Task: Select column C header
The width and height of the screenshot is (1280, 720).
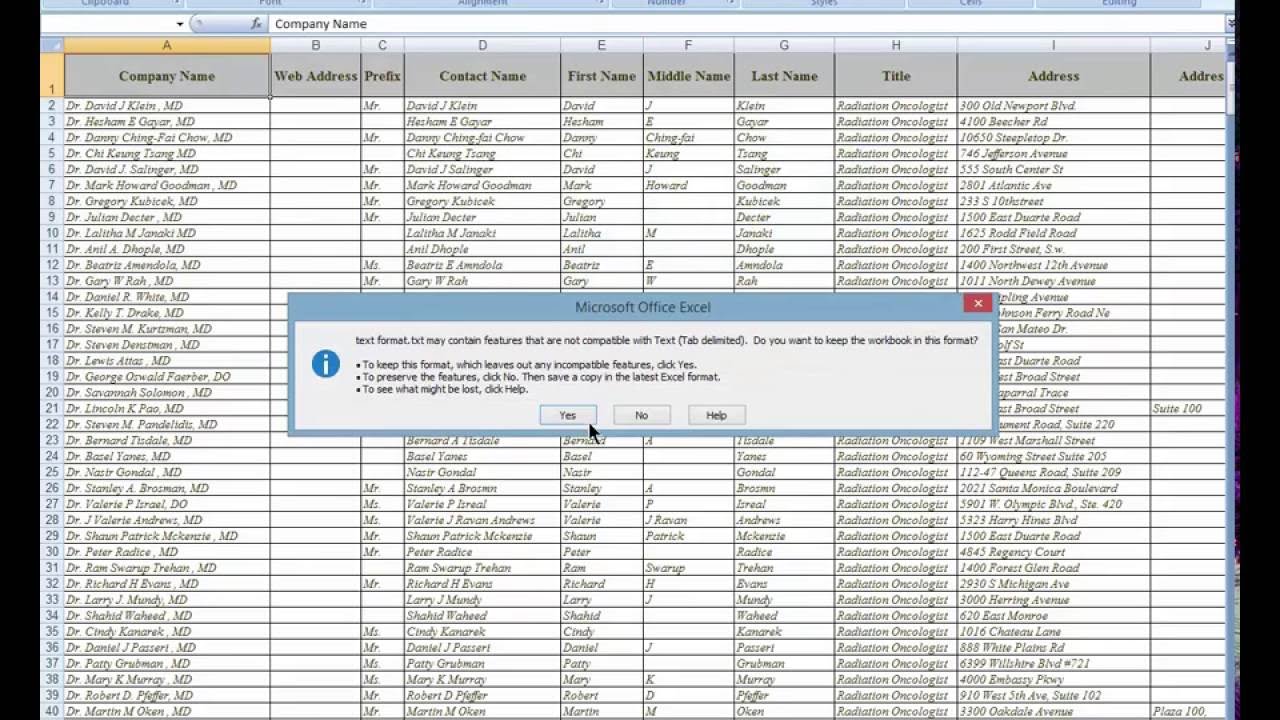Action: click(x=382, y=45)
